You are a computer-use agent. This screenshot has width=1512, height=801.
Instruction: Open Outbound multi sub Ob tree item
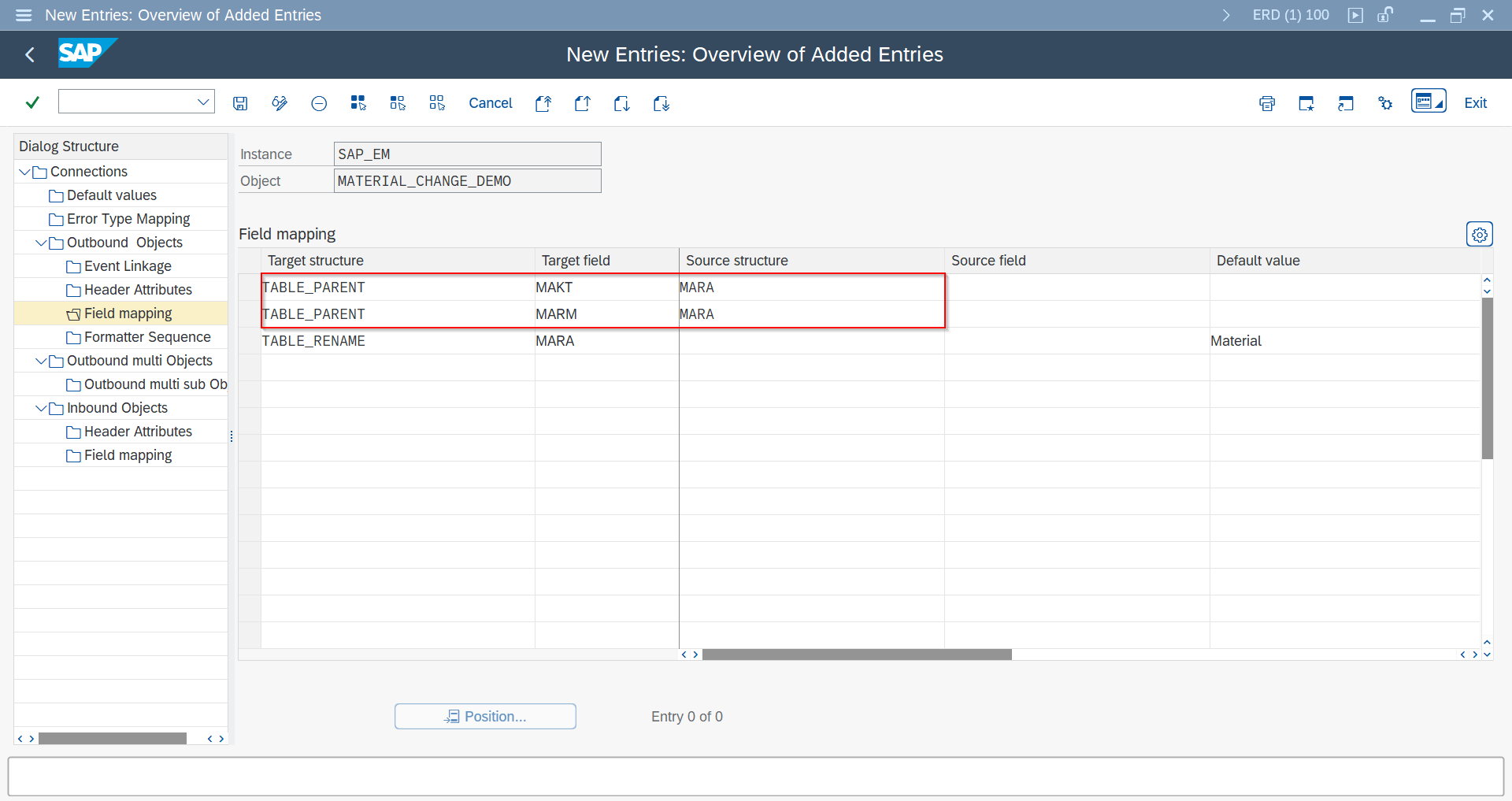(155, 384)
